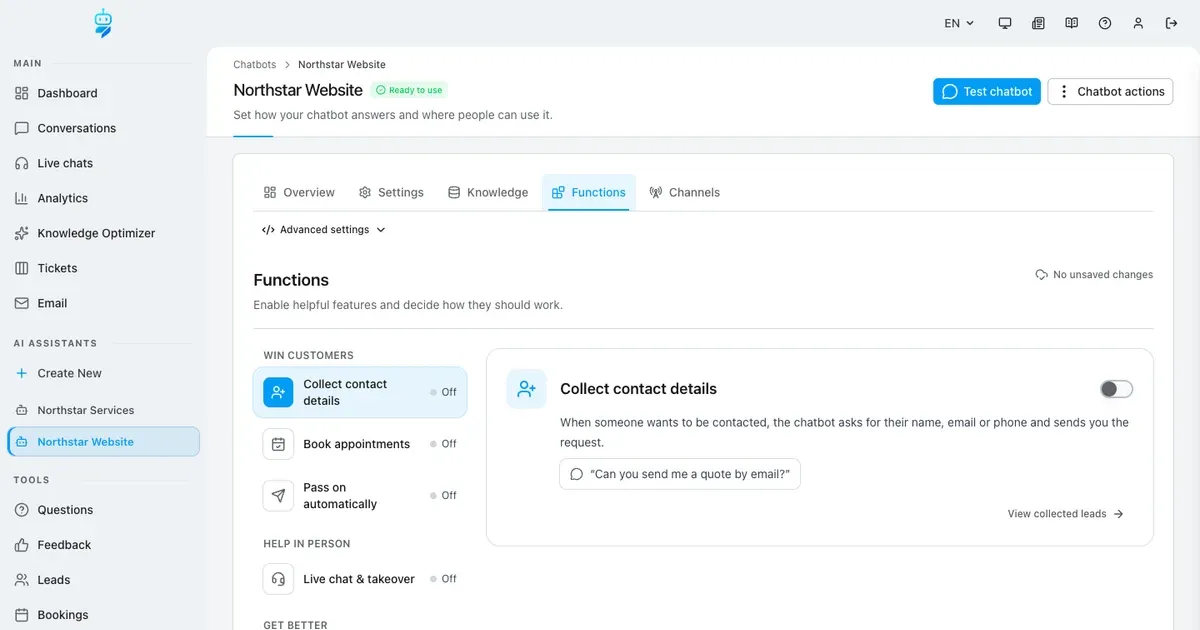This screenshot has height=630, width=1200.
Task: Open View collected leads link
Action: point(1066,514)
